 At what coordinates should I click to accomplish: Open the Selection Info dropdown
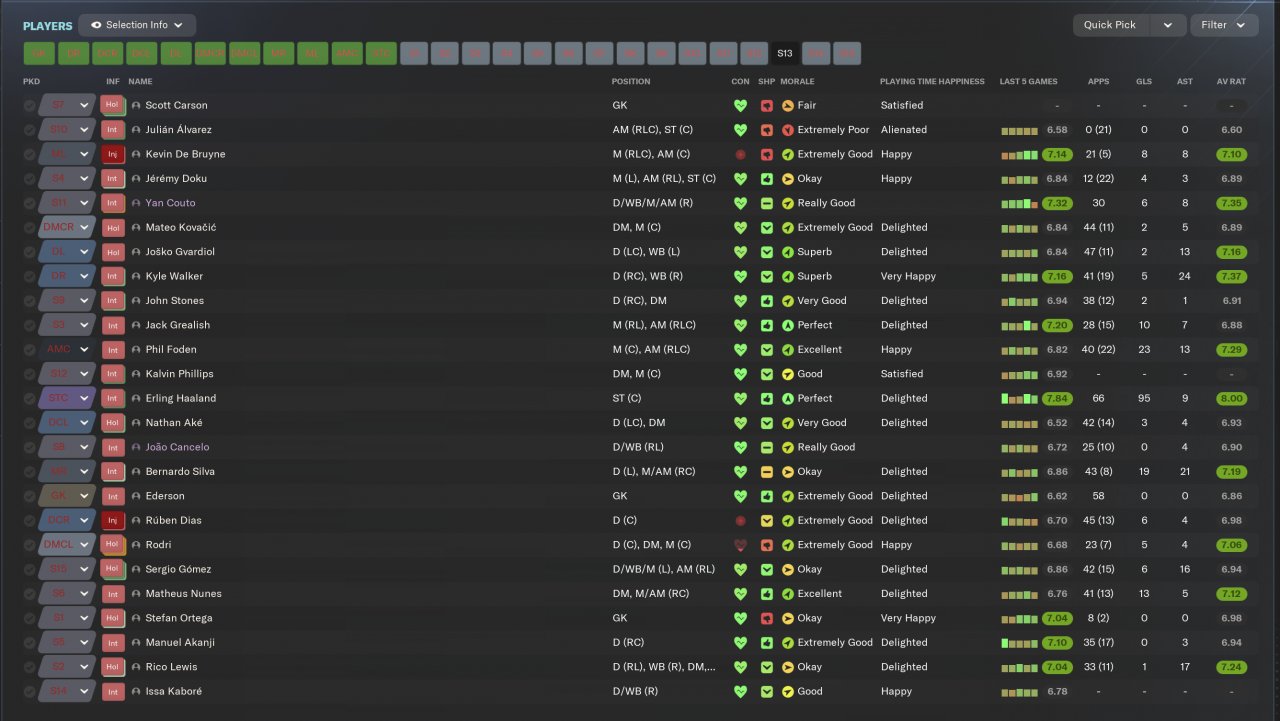point(137,25)
